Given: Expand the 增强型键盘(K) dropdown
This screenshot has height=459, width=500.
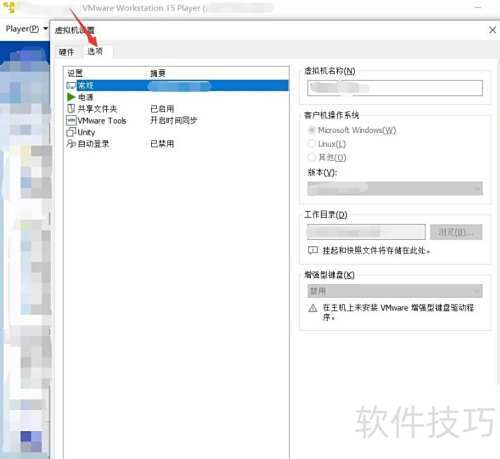Looking at the screenshot, I should (x=395, y=291).
